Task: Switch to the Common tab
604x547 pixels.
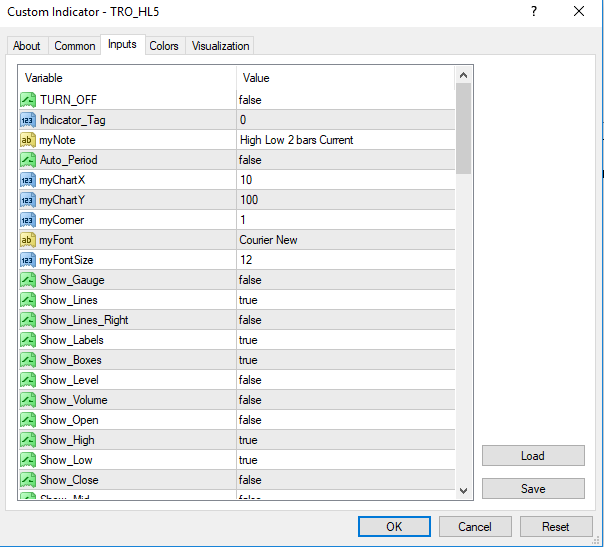Action: click(x=75, y=46)
